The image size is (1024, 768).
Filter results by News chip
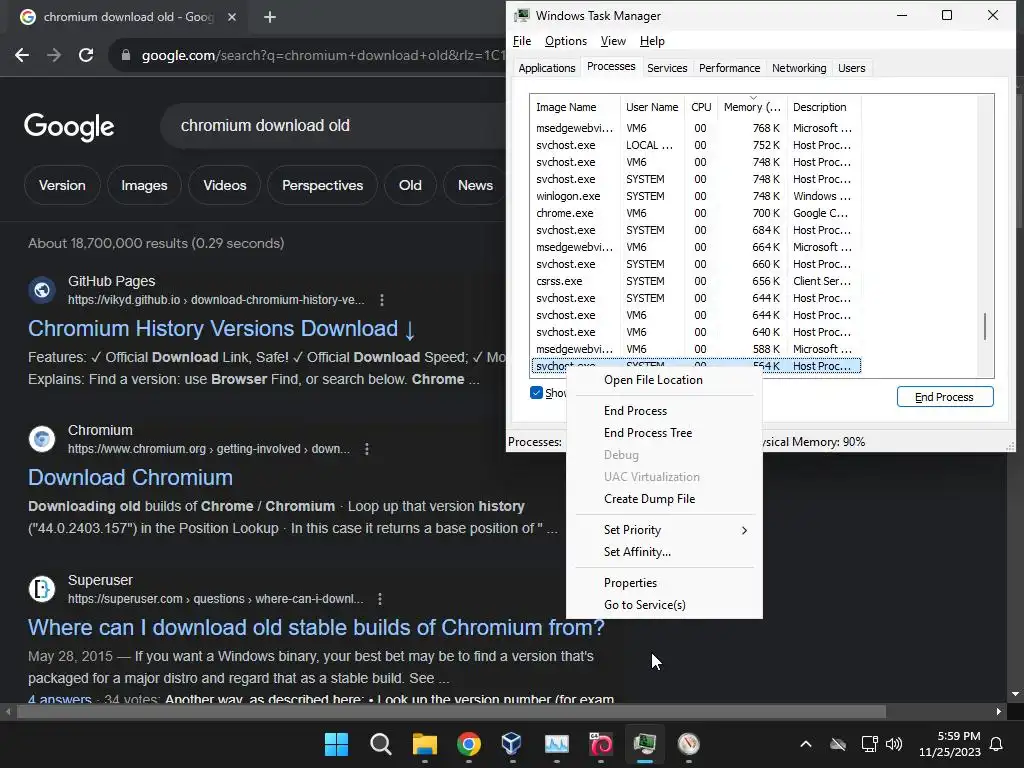point(475,185)
